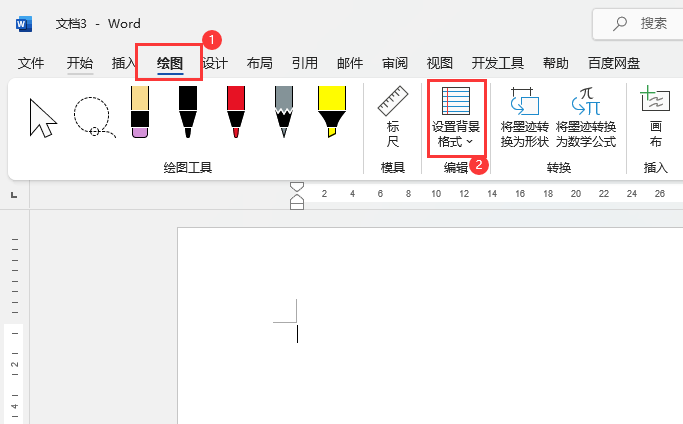Click the first line indent marker on ruler

(297, 187)
